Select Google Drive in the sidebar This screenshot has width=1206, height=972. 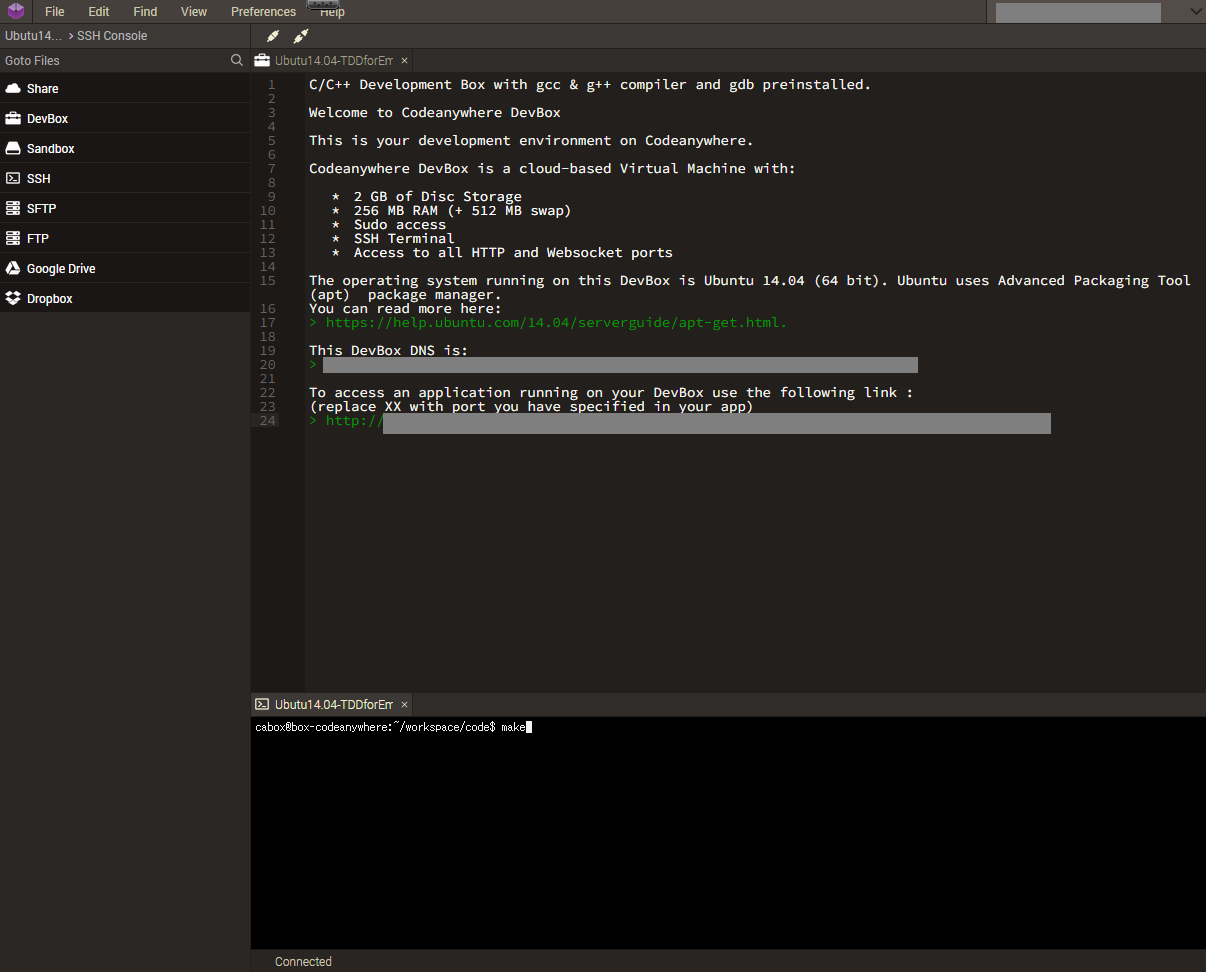(125, 268)
